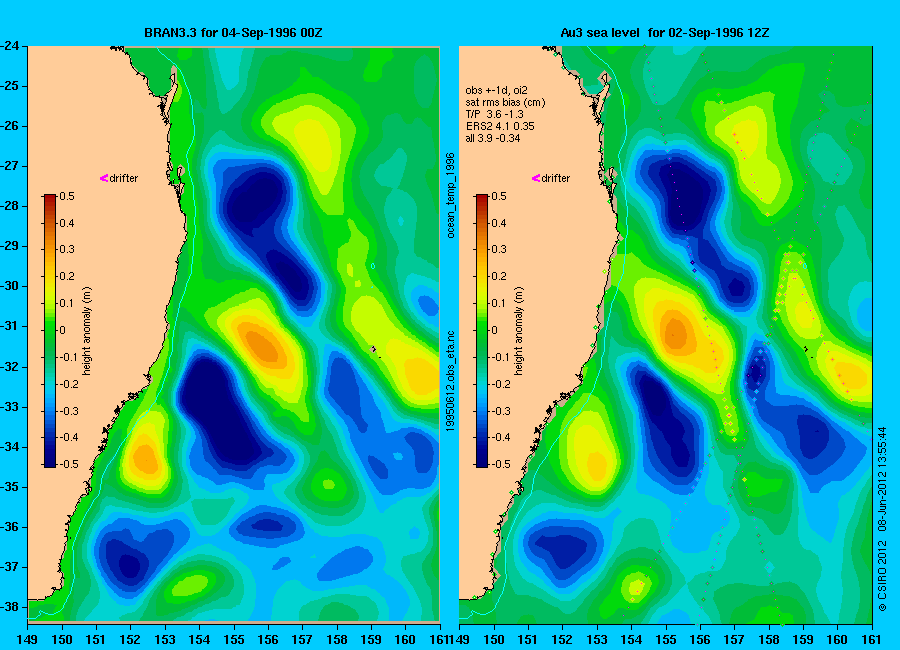Click the 0.5 tick on left color bar
This screenshot has height=650, width=900.
click(x=67, y=196)
